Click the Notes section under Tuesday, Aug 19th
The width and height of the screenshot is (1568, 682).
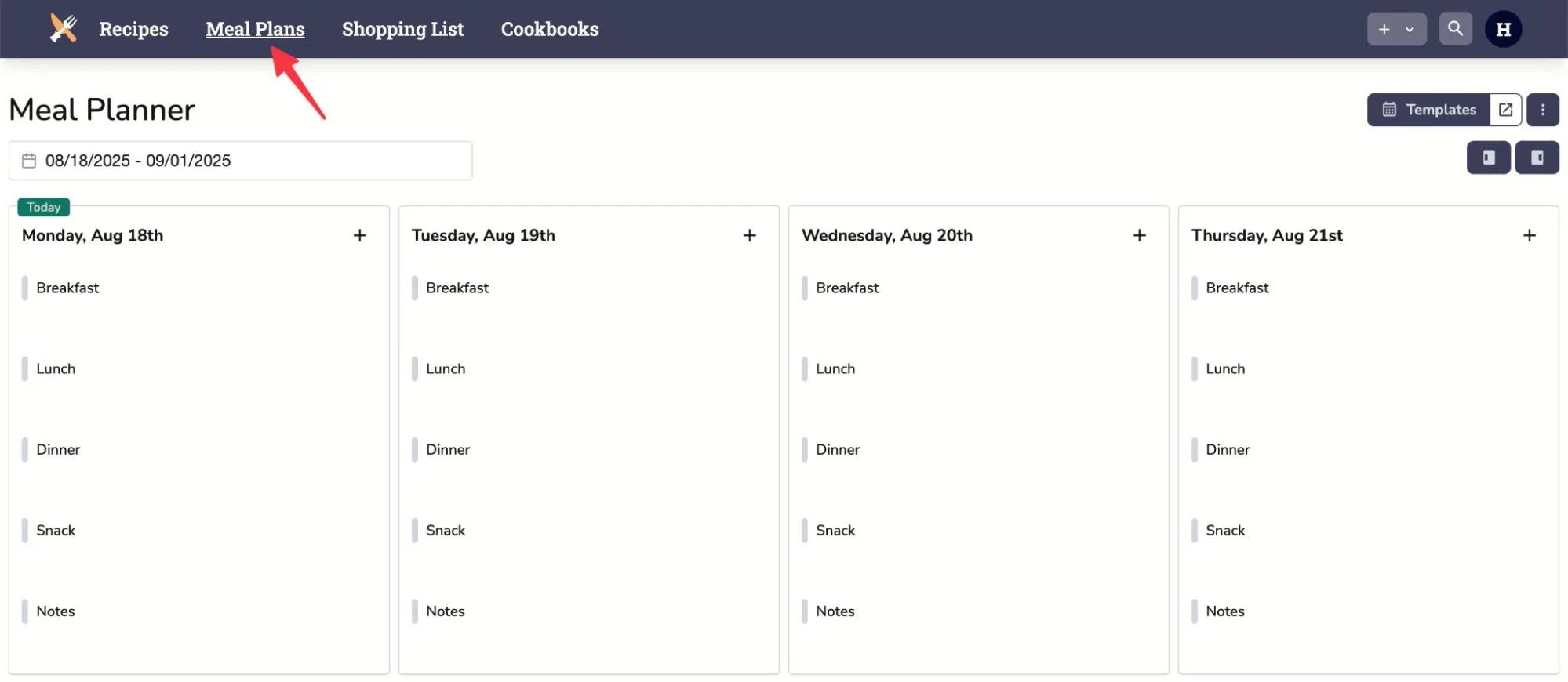point(445,611)
